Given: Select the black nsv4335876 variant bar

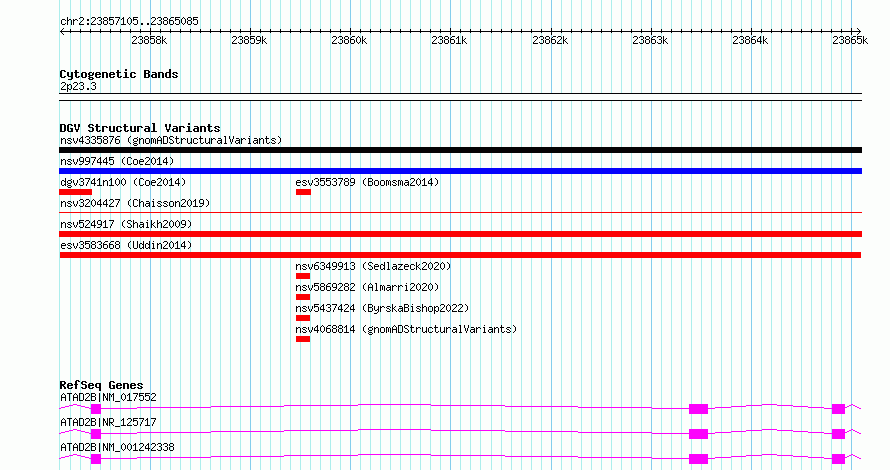Looking at the screenshot, I should [460, 150].
